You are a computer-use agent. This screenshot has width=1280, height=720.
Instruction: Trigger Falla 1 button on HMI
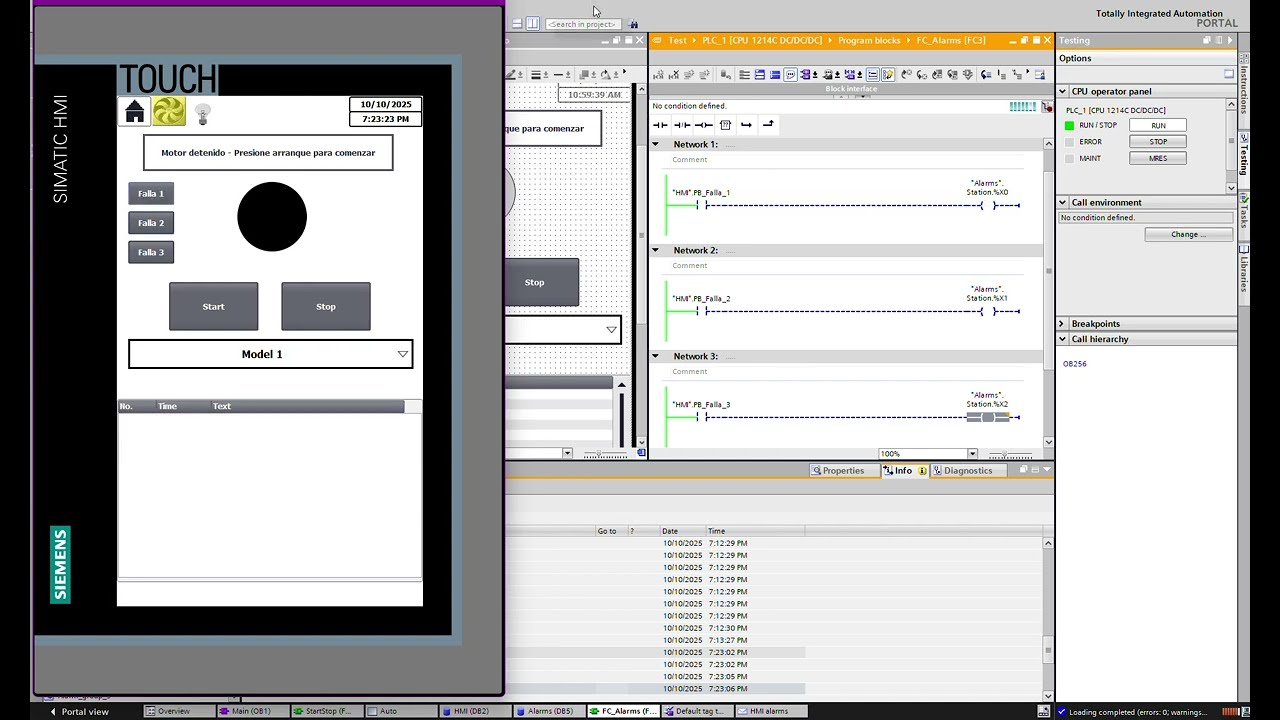[x=151, y=193]
